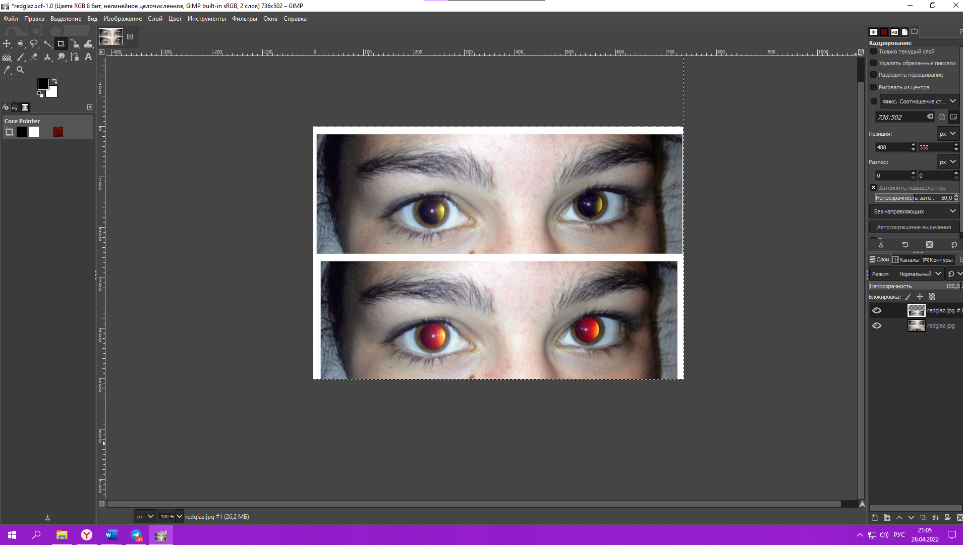The height and width of the screenshot is (545, 963).
Task: Select the Clone stamp tool
Action: [47, 57]
